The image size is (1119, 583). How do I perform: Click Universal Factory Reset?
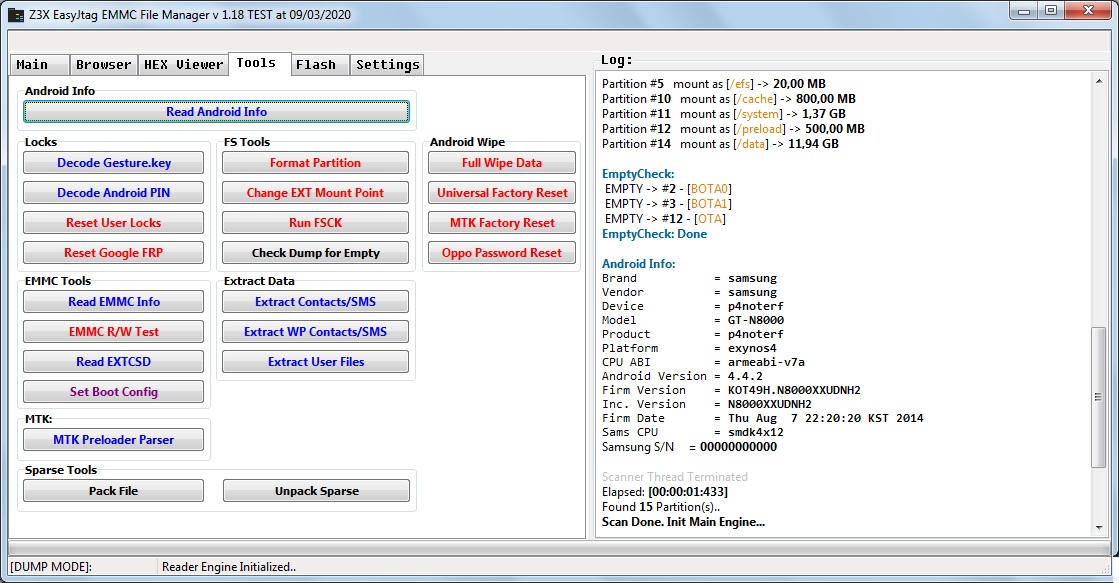502,193
